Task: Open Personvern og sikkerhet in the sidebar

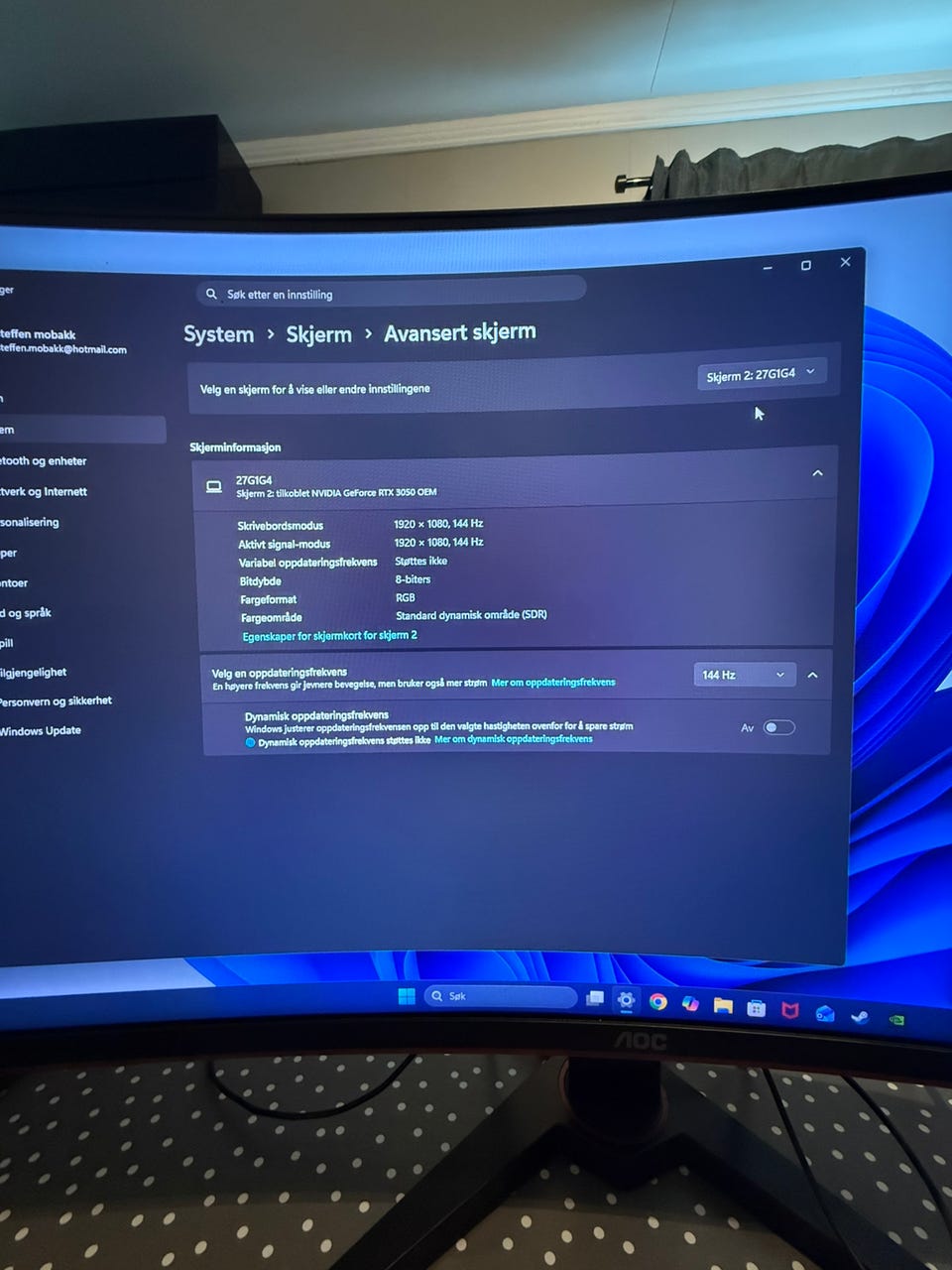Action: 56,701
